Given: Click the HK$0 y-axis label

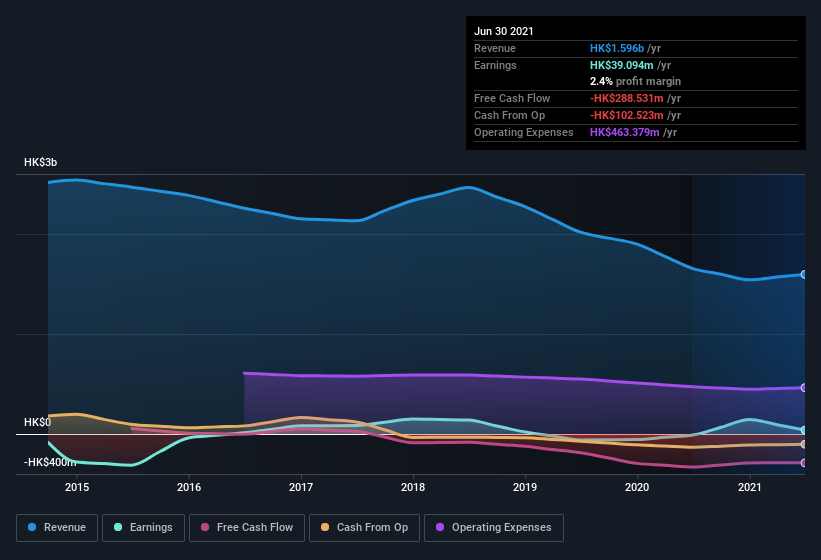Looking at the screenshot, I should pos(38,422).
